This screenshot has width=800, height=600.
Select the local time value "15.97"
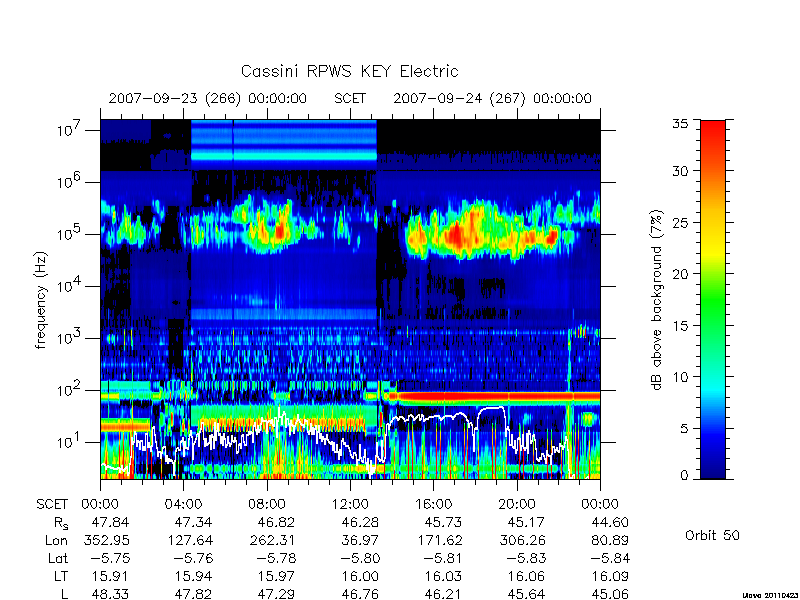276,577
